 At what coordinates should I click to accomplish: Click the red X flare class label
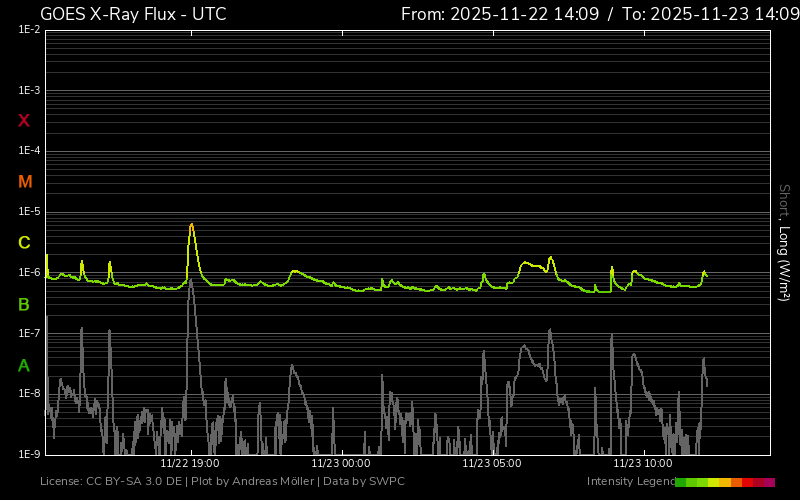coord(24,121)
